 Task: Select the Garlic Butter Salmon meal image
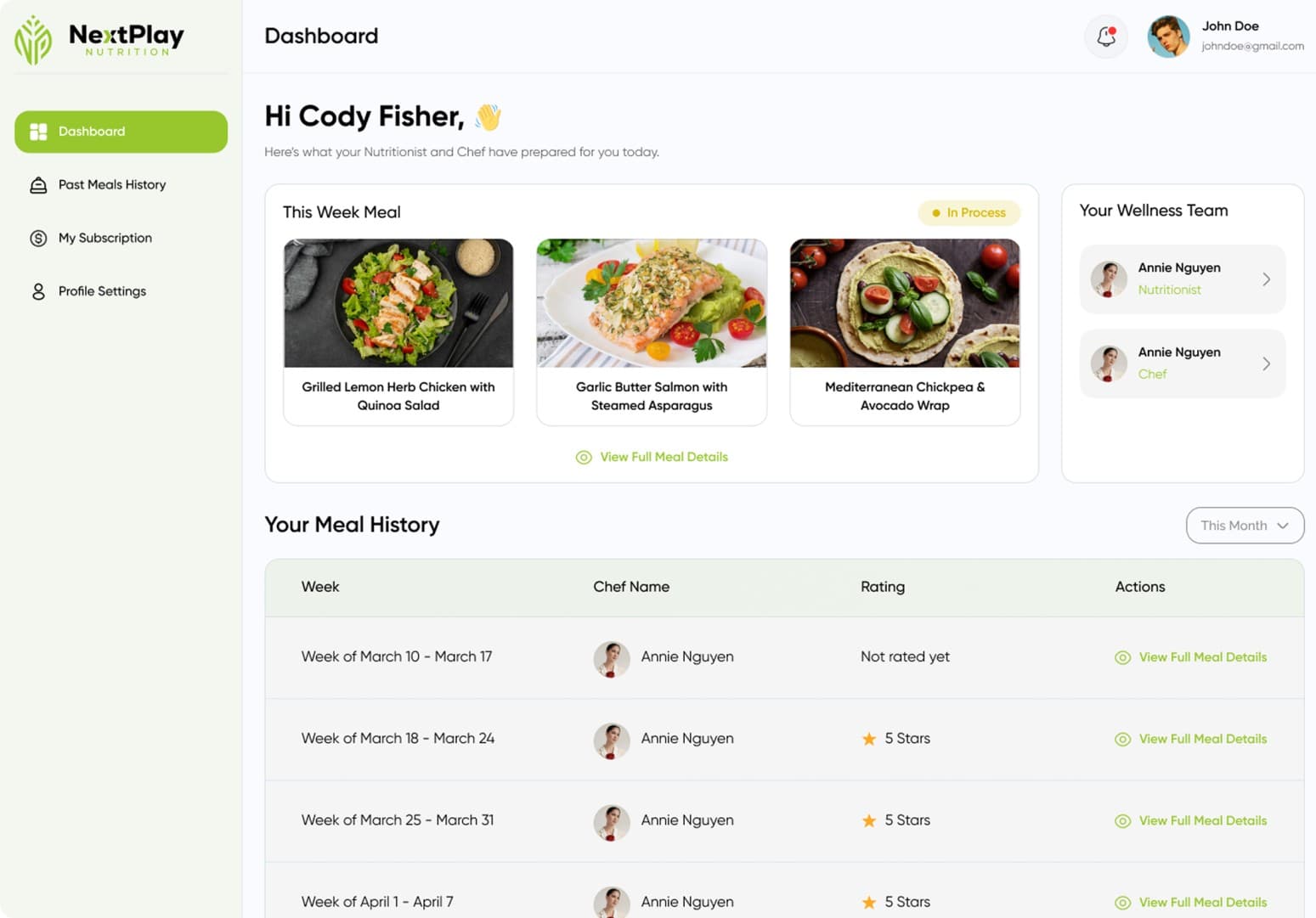(652, 303)
